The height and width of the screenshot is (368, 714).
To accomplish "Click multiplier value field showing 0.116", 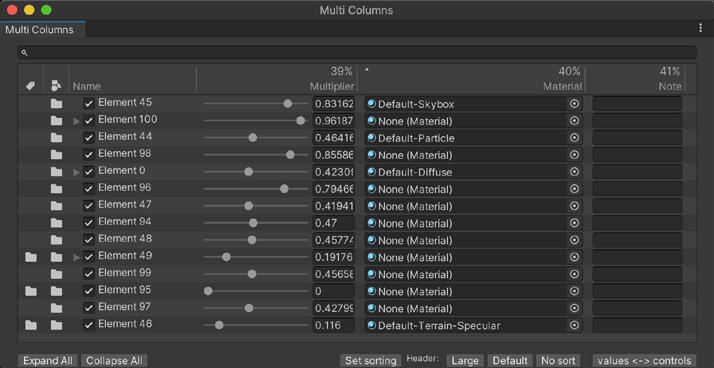I will coord(333,325).
